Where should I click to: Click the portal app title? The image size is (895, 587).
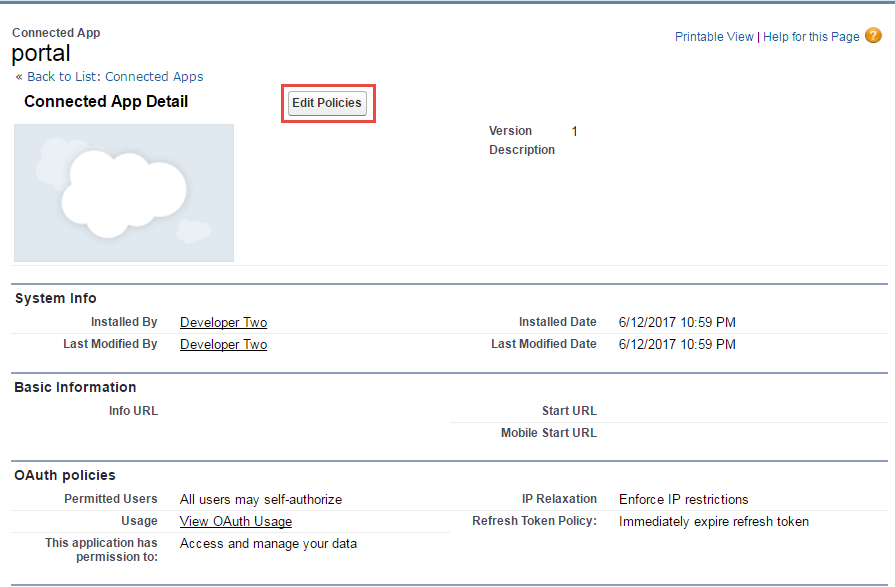click(41, 53)
